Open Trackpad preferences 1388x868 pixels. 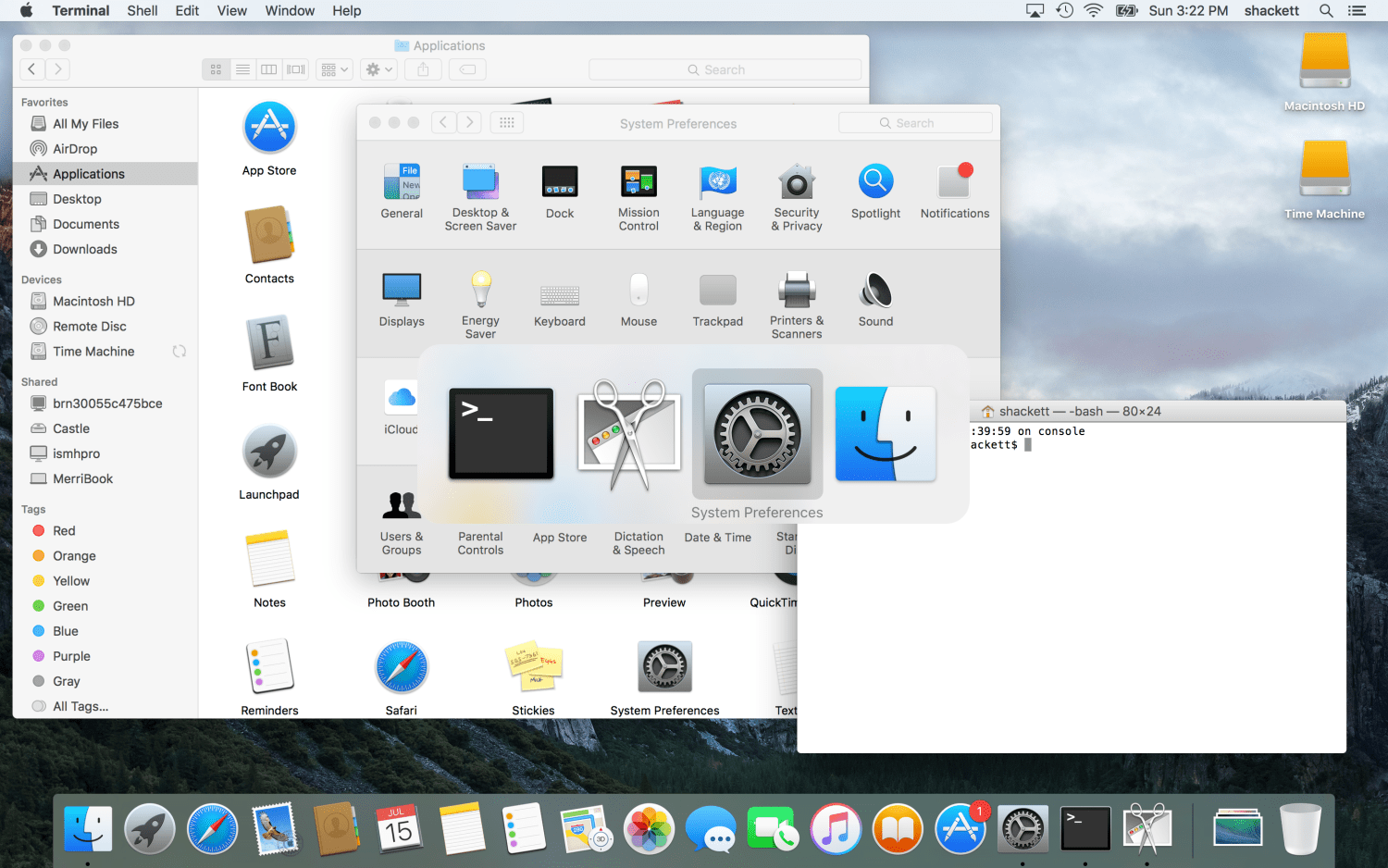click(718, 300)
